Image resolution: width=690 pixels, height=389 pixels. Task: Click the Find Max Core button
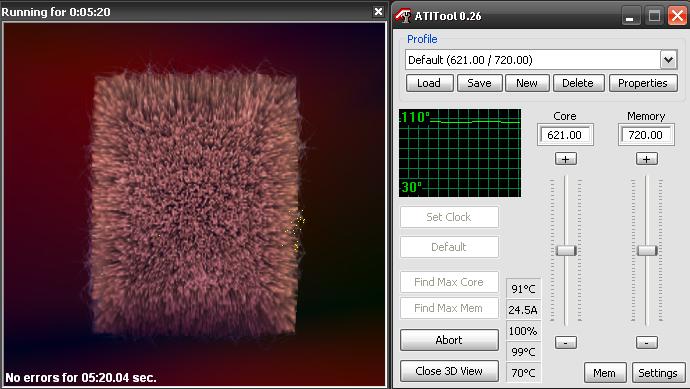[449, 282]
